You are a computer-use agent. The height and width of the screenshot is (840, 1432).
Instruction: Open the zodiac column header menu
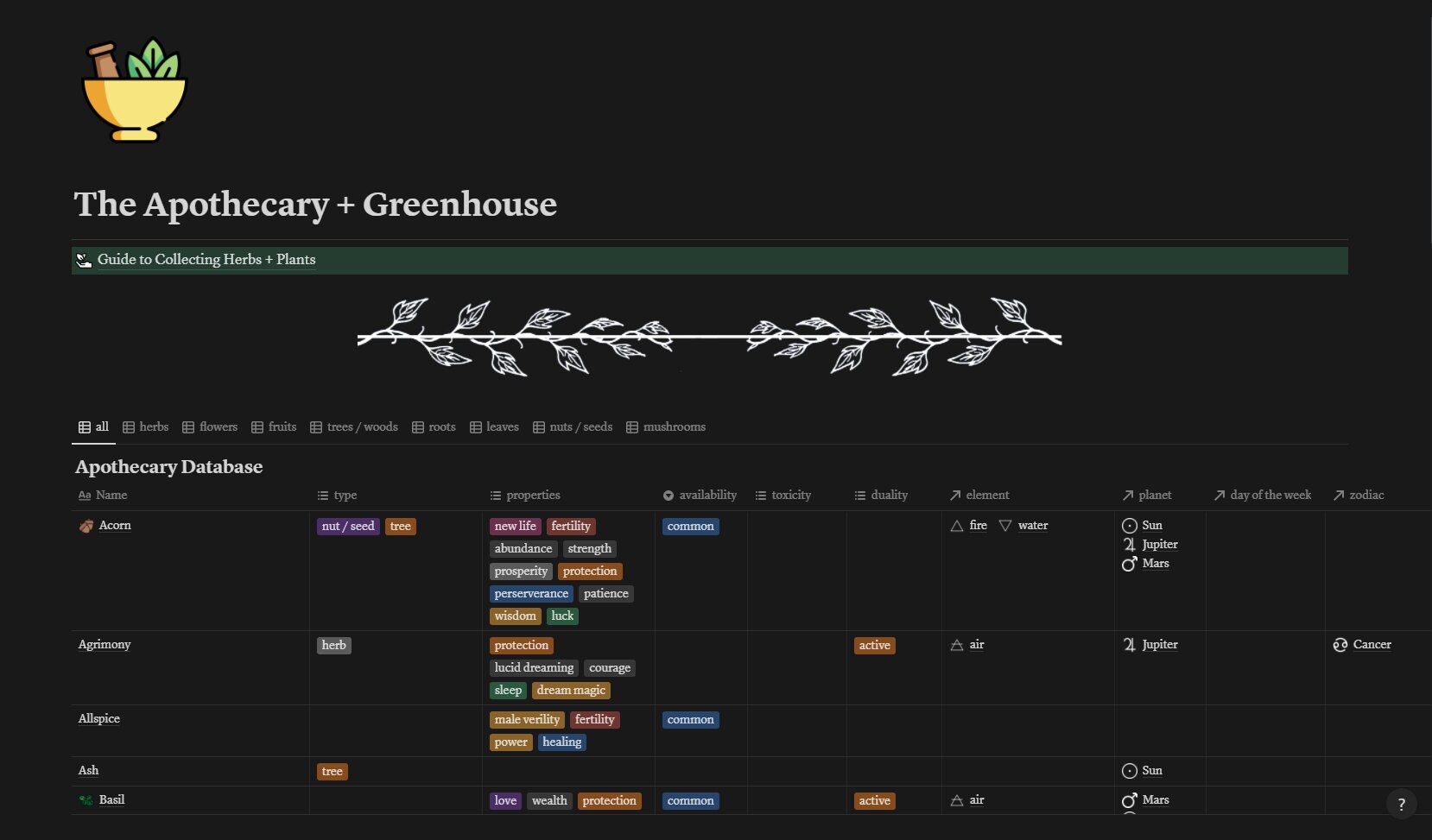pyautogui.click(x=1366, y=495)
